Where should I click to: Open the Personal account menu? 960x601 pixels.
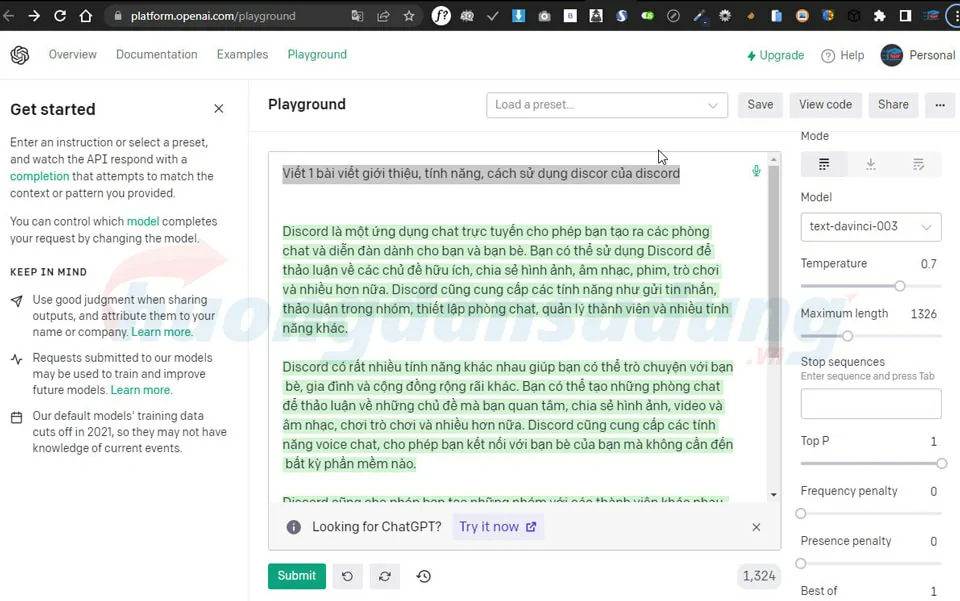click(x=917, y=55)
